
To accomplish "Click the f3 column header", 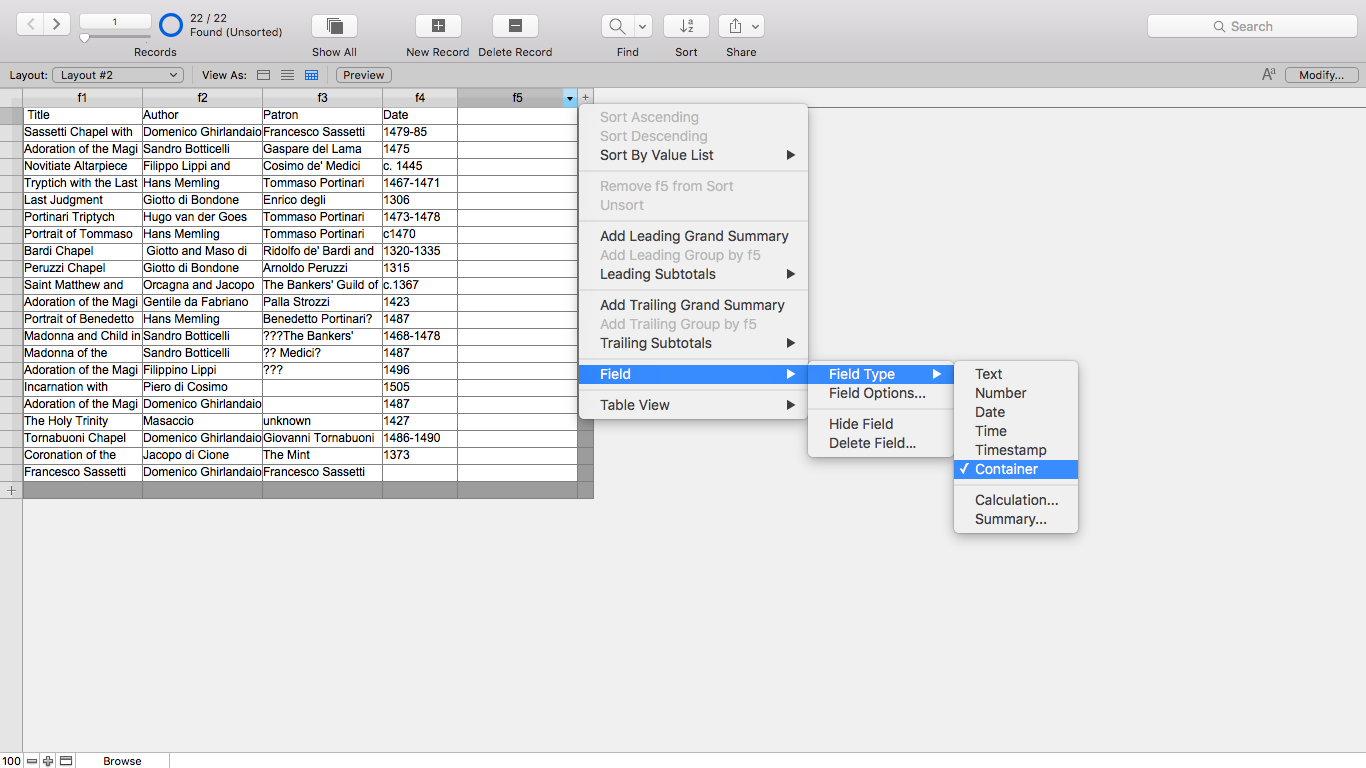I will pyautogui.click(x=322, y=98).
